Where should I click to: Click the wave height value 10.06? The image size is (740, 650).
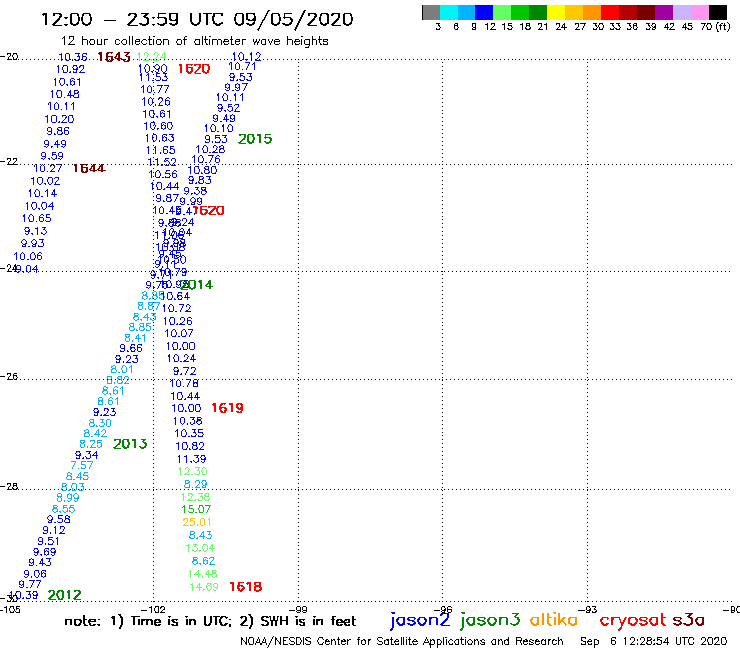coord(28,256)
